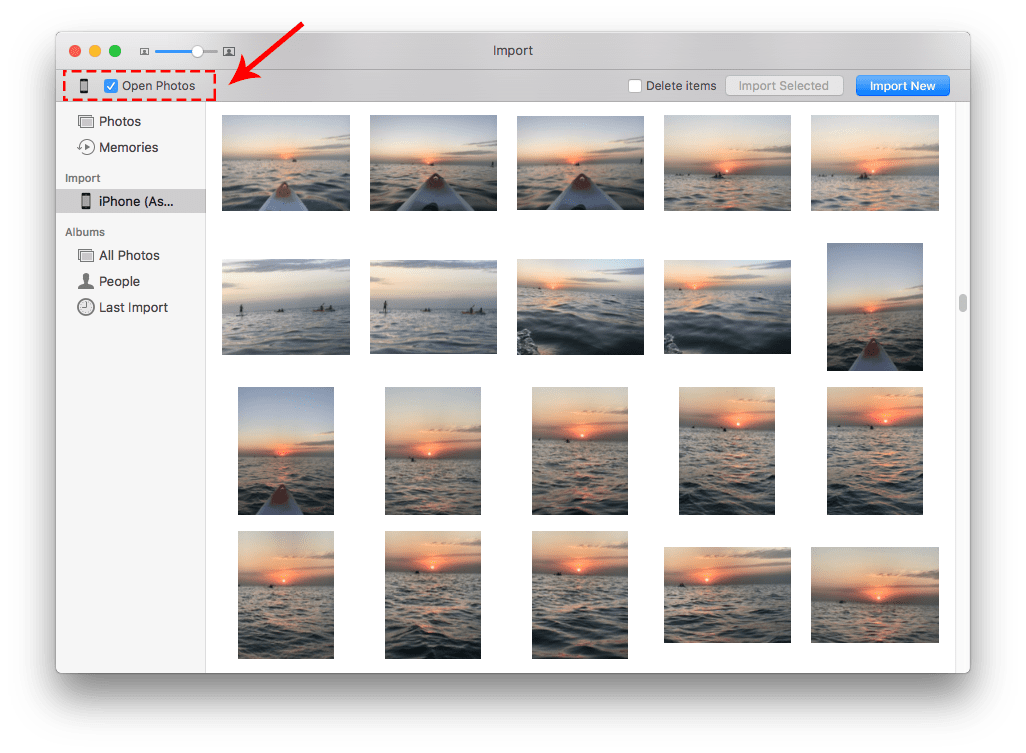Select the Memories label in the sidebar
Viewport: 1026px width, 753px height.
click(128, 147)
